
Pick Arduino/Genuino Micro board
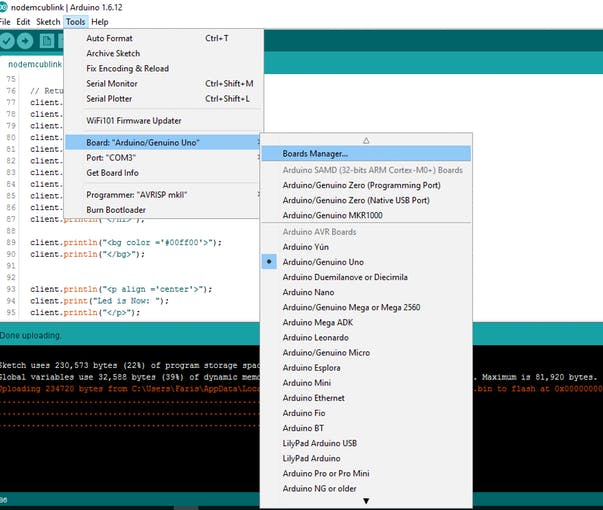coord(366,353)
